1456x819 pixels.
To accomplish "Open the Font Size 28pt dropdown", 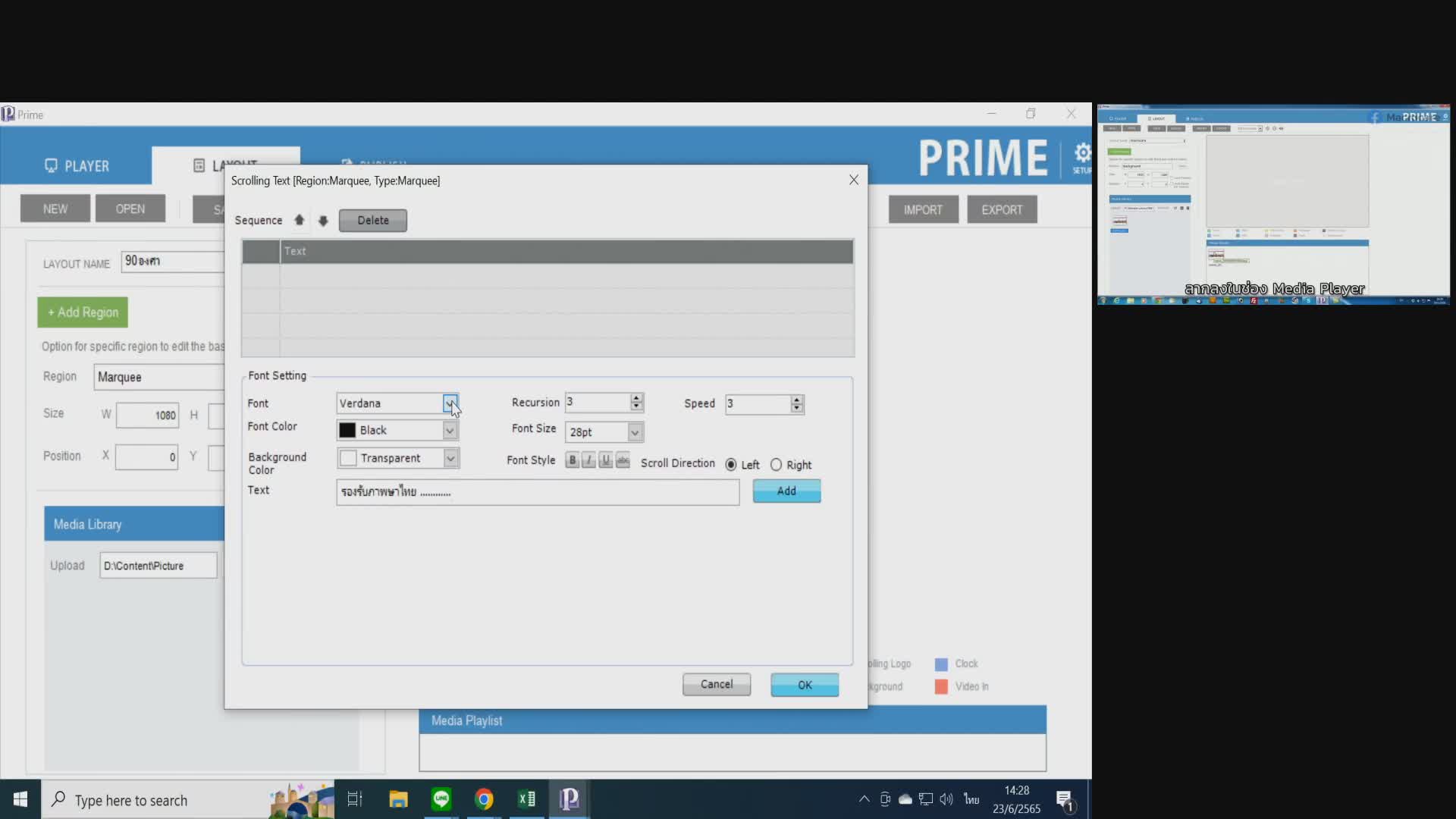I will tap(635, 432).
